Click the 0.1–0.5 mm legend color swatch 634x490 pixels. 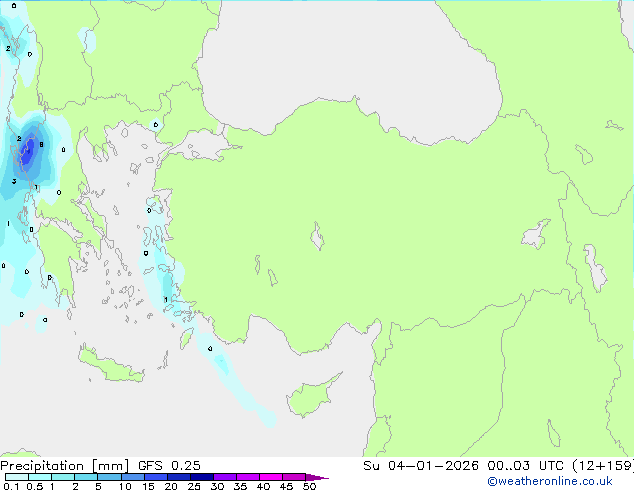click(x=17, y=477)
